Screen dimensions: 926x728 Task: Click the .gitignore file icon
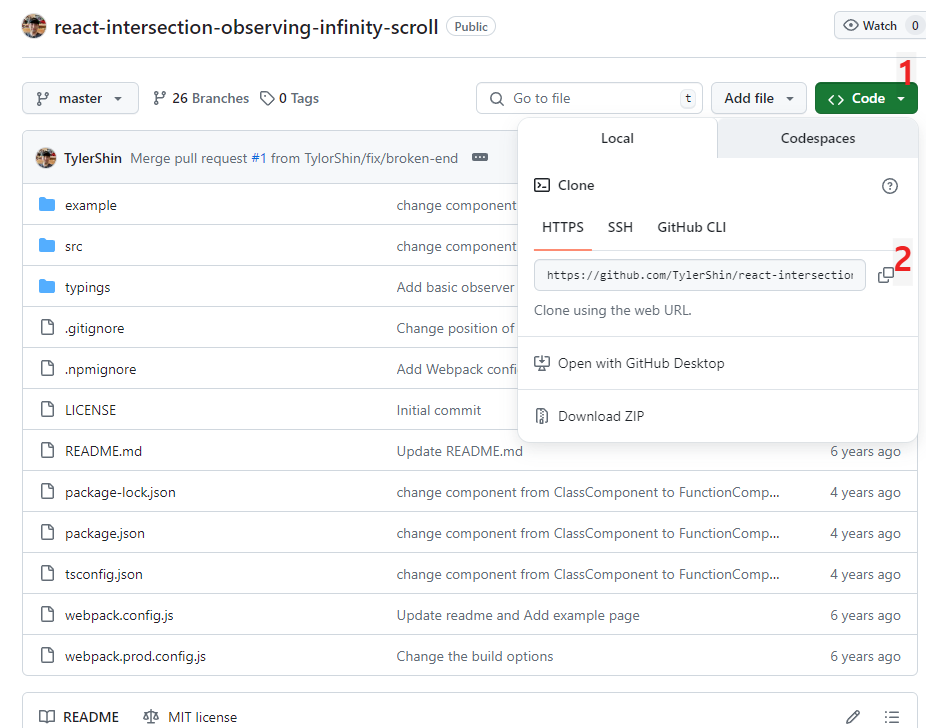(47, 328)
